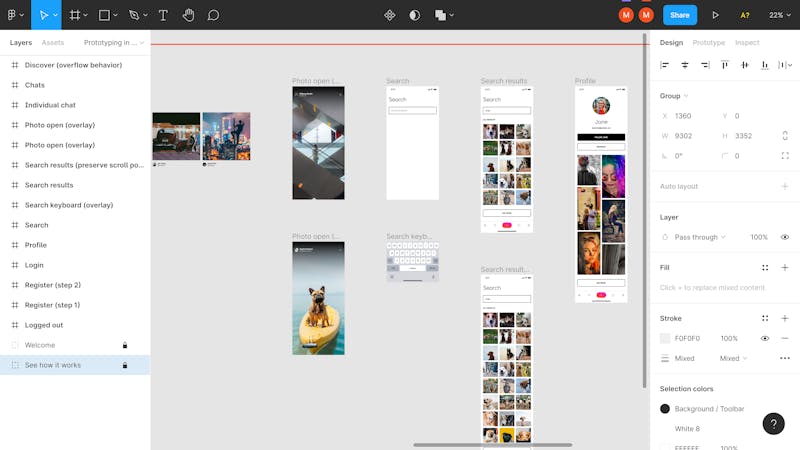
Task: Unlock the See how it works layer
Action: [124, 365]
